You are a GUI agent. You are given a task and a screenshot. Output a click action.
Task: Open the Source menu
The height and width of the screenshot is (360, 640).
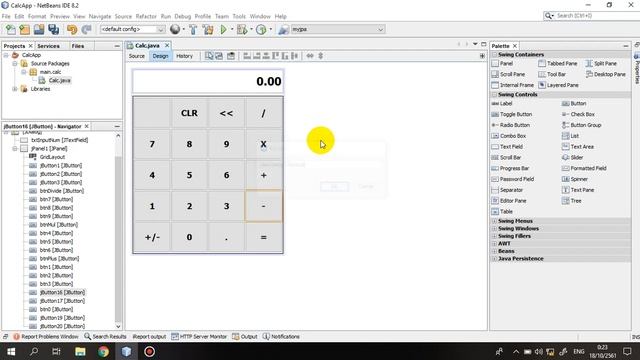point(123,16)
